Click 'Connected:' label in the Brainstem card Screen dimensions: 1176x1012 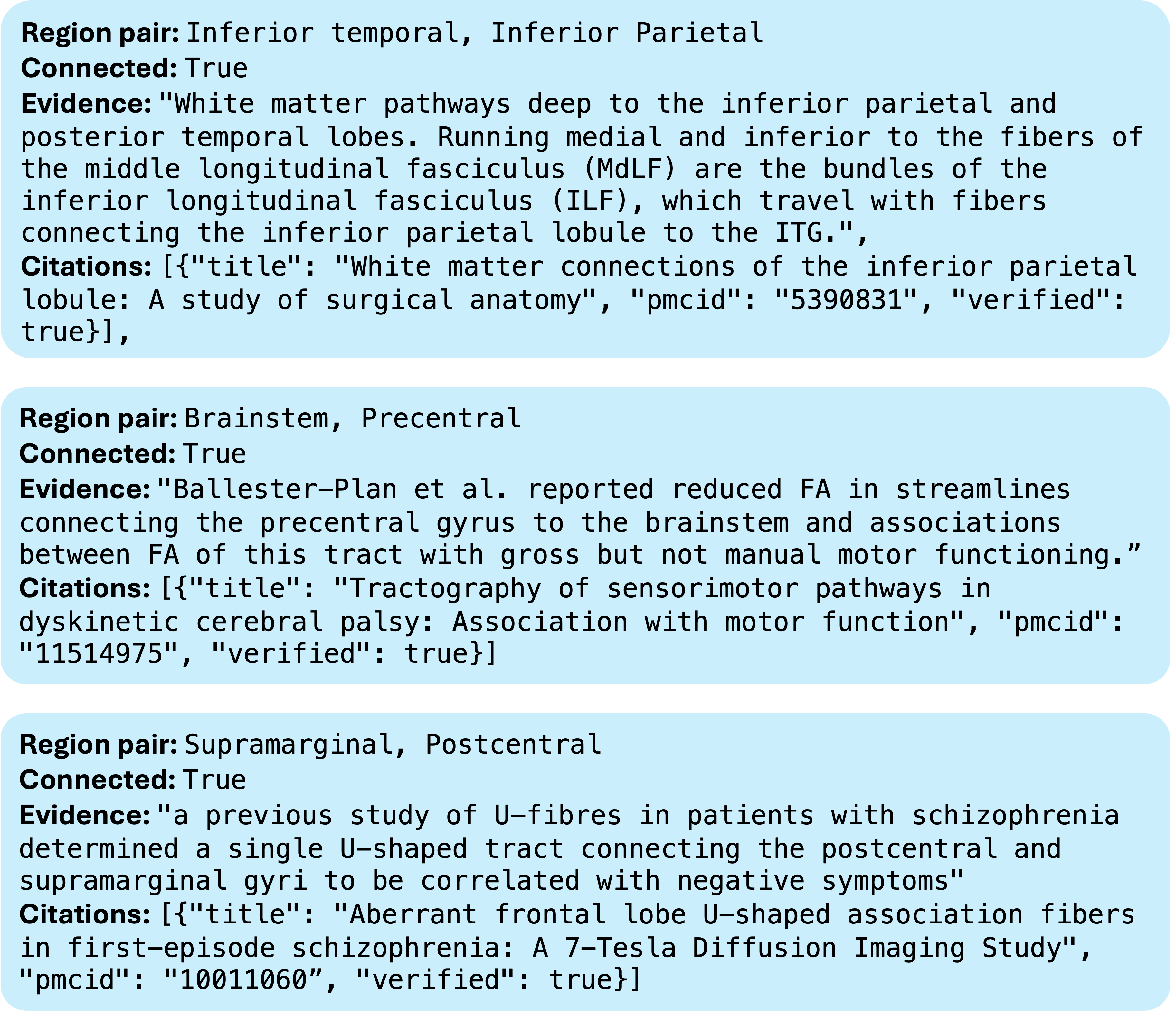tap(98, 454)
